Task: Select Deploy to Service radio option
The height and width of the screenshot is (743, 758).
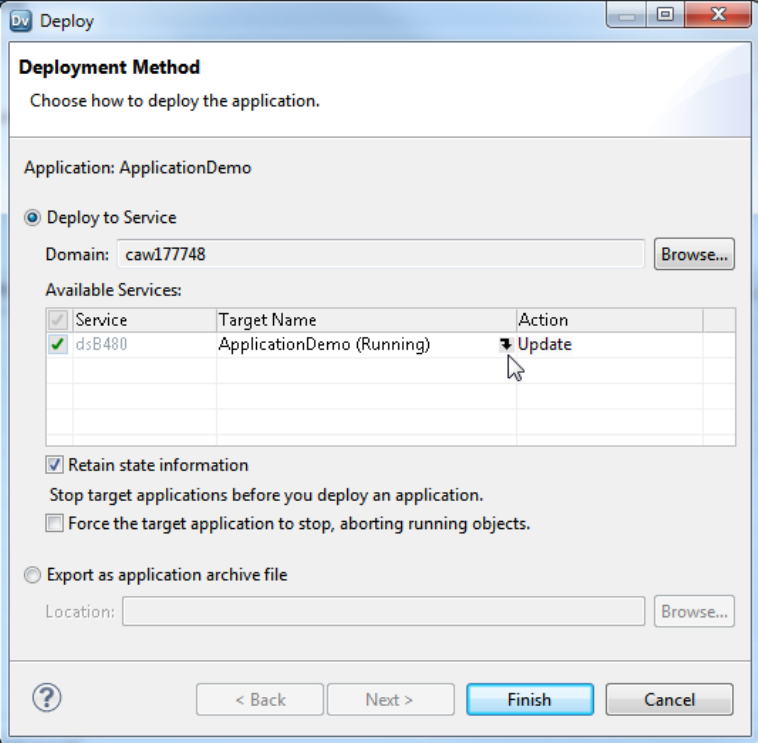Action: click(x=33, y=217)
